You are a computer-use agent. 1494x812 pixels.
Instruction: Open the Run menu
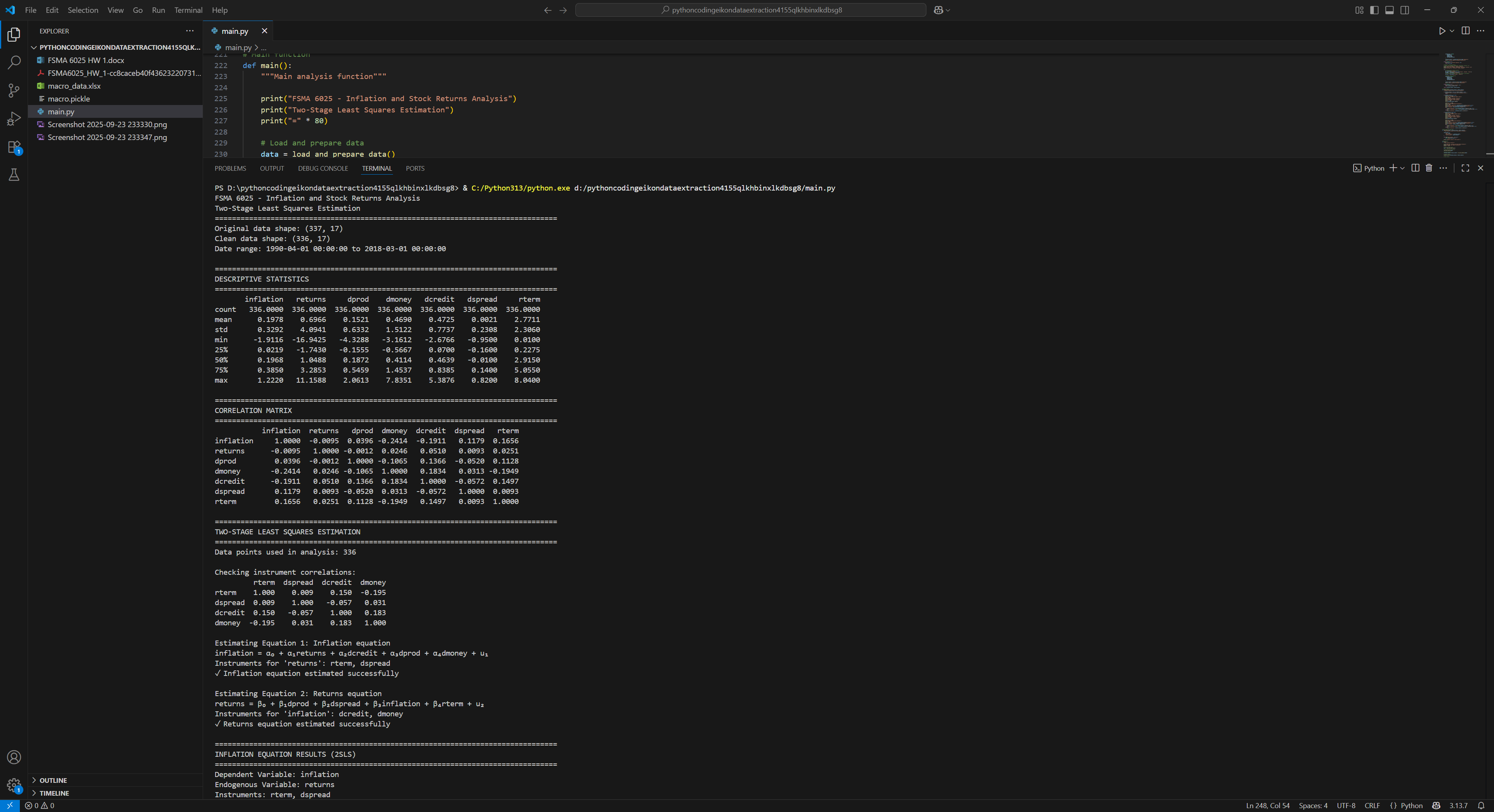pyautogui.click(x=158, y=10)
